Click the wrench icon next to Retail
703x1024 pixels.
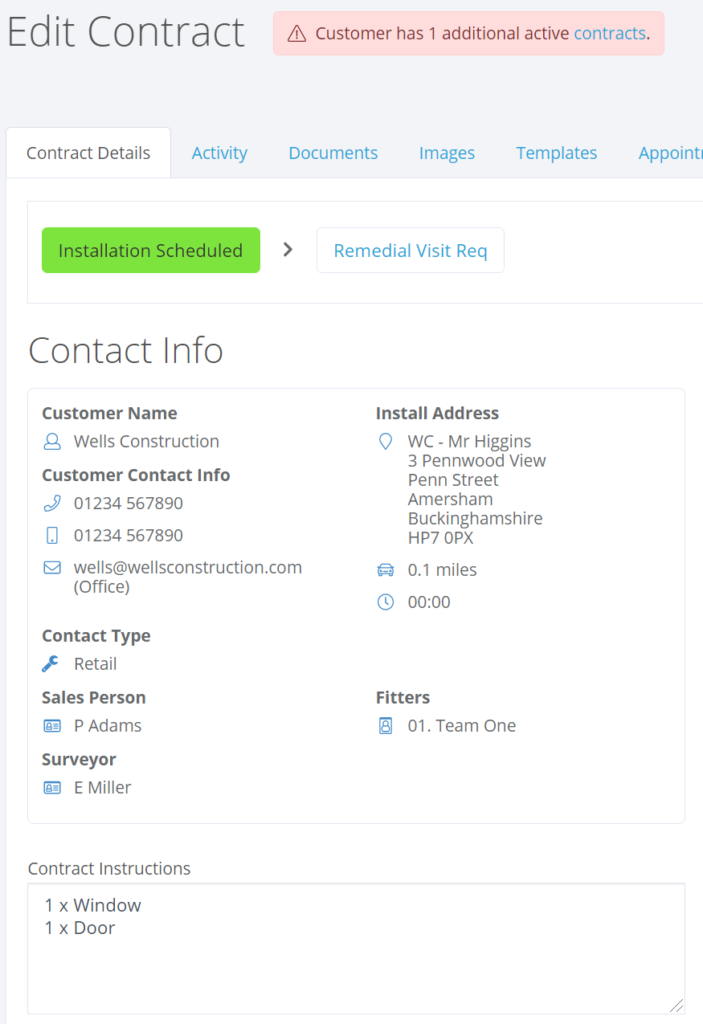tap(52, 664)
